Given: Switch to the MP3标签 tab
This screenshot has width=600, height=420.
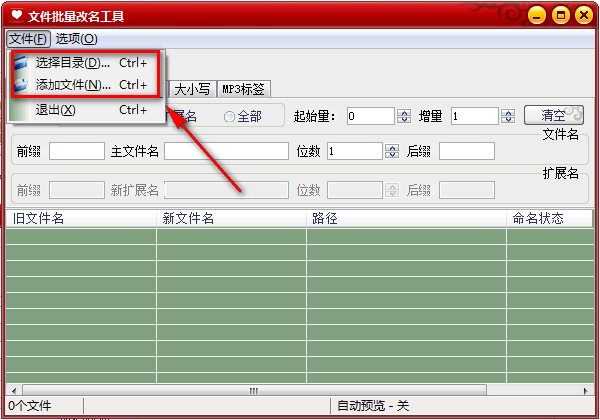Looking at the screenshot, I should coord(243,89).
